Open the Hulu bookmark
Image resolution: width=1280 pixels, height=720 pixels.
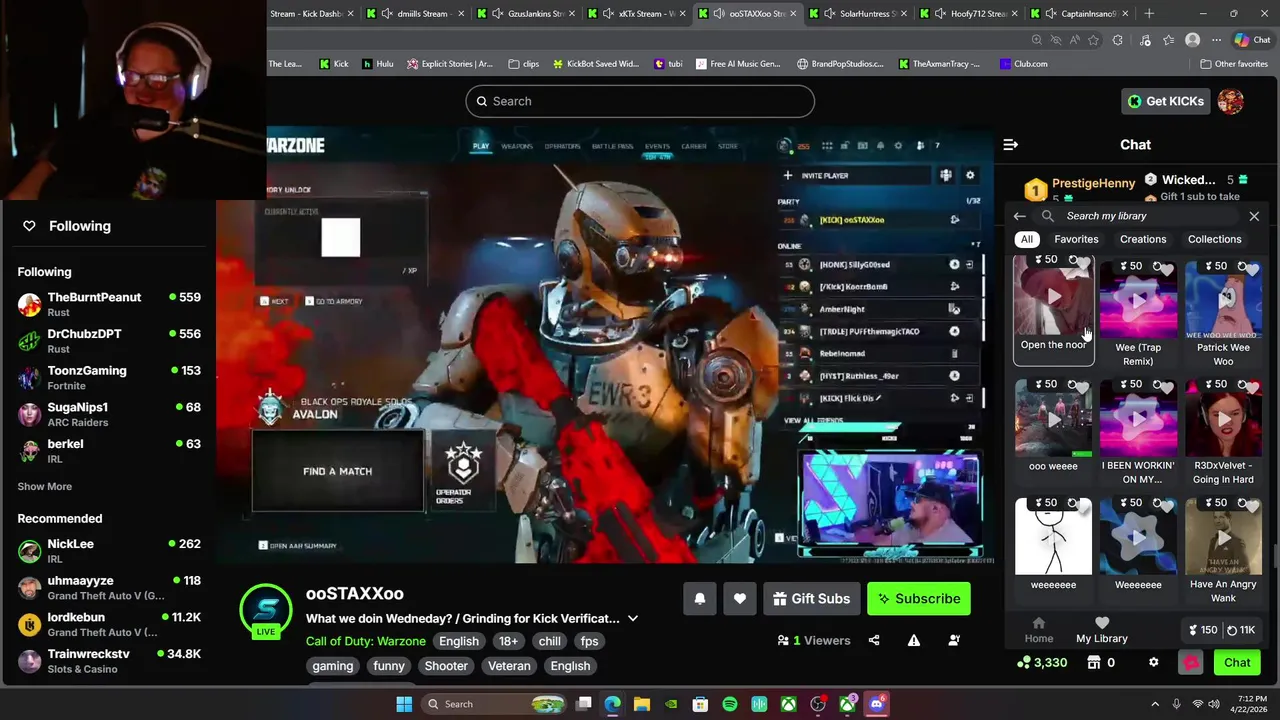pyautogui.click(x=377, y=64)
